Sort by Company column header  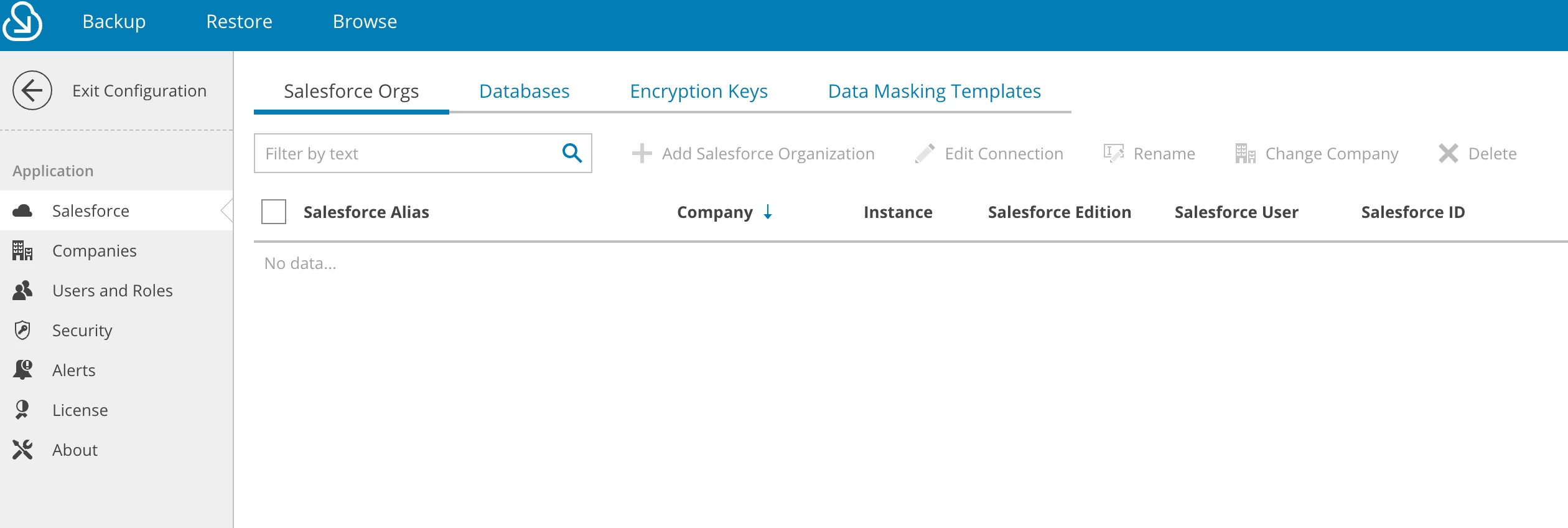tap(714, 212)
